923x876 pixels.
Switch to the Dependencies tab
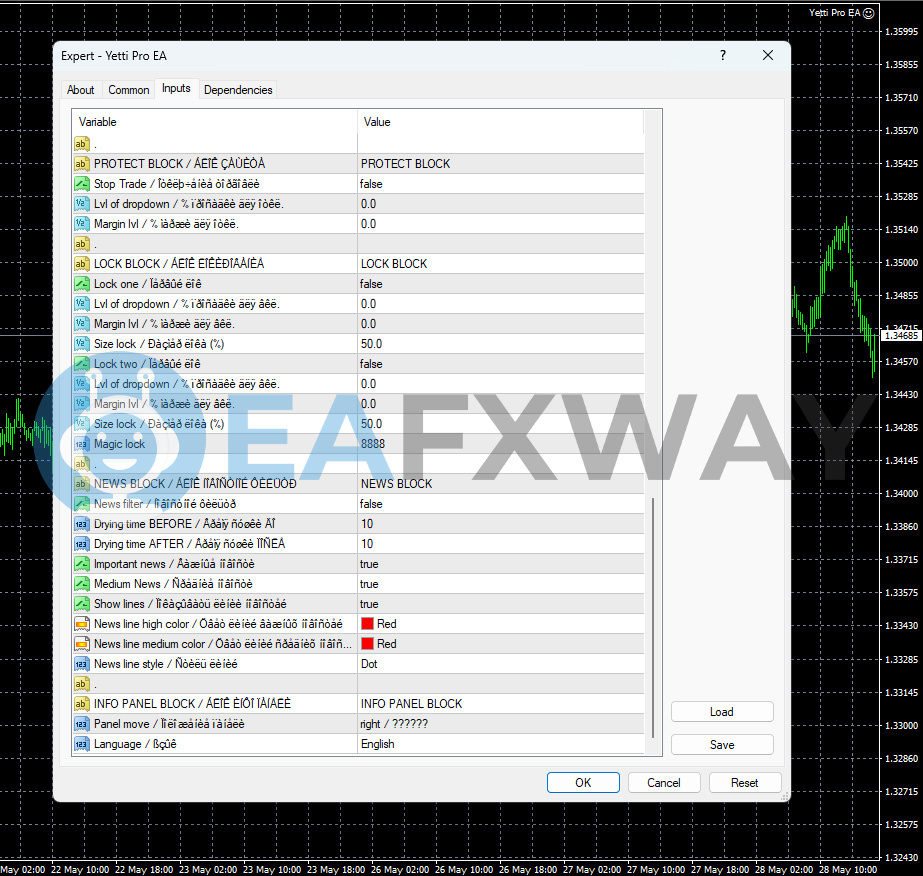tap(238, 90)
